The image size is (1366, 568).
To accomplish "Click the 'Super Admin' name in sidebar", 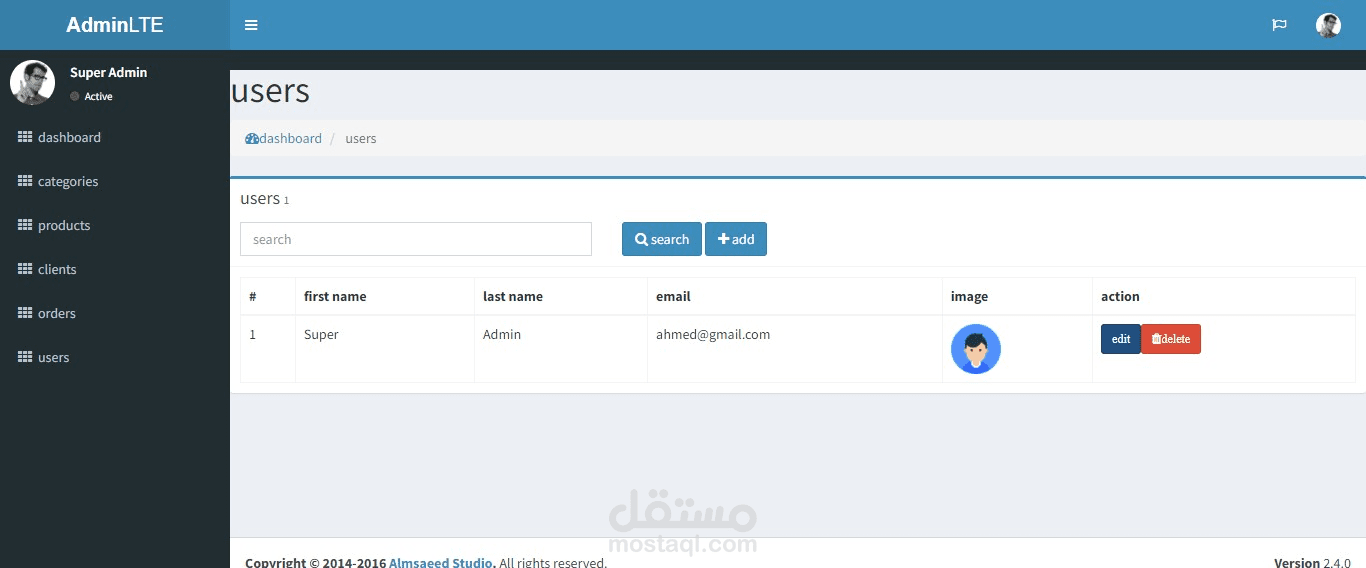I will point(108,72).
